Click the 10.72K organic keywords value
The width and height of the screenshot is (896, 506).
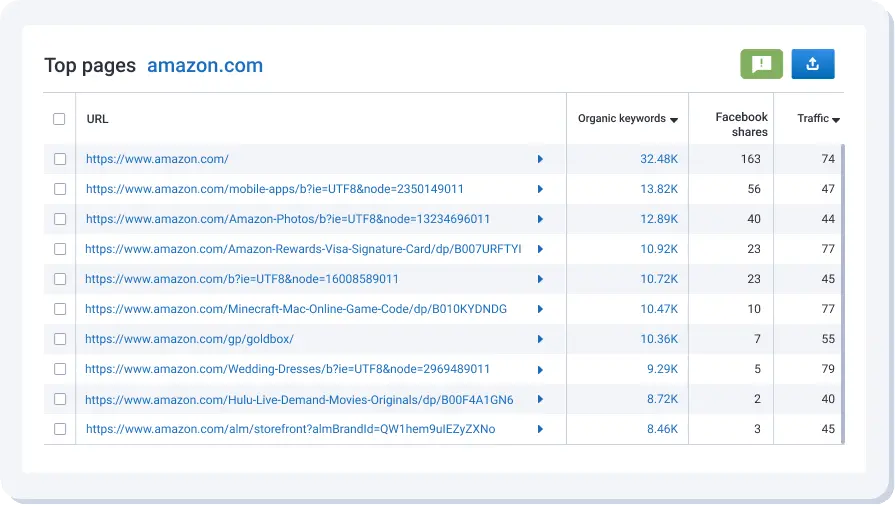coord(659,279)
